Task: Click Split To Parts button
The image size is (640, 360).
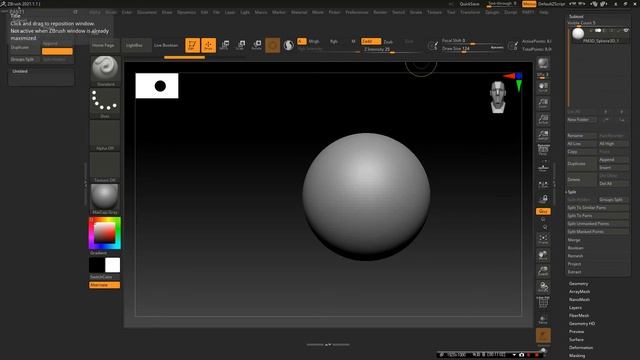Action: [x=598, y=216]
